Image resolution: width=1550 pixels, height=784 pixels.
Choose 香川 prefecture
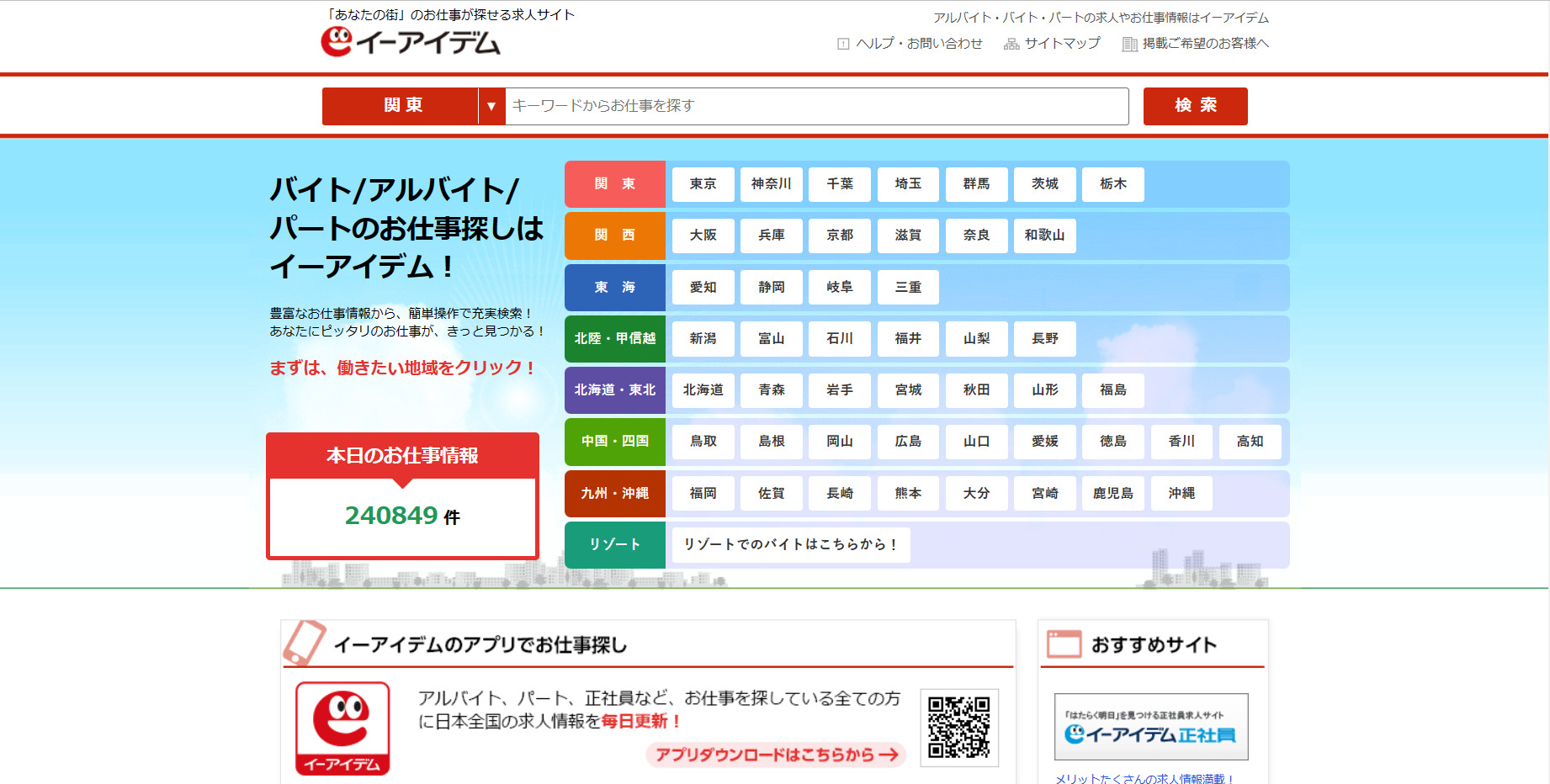(1181, 442)
